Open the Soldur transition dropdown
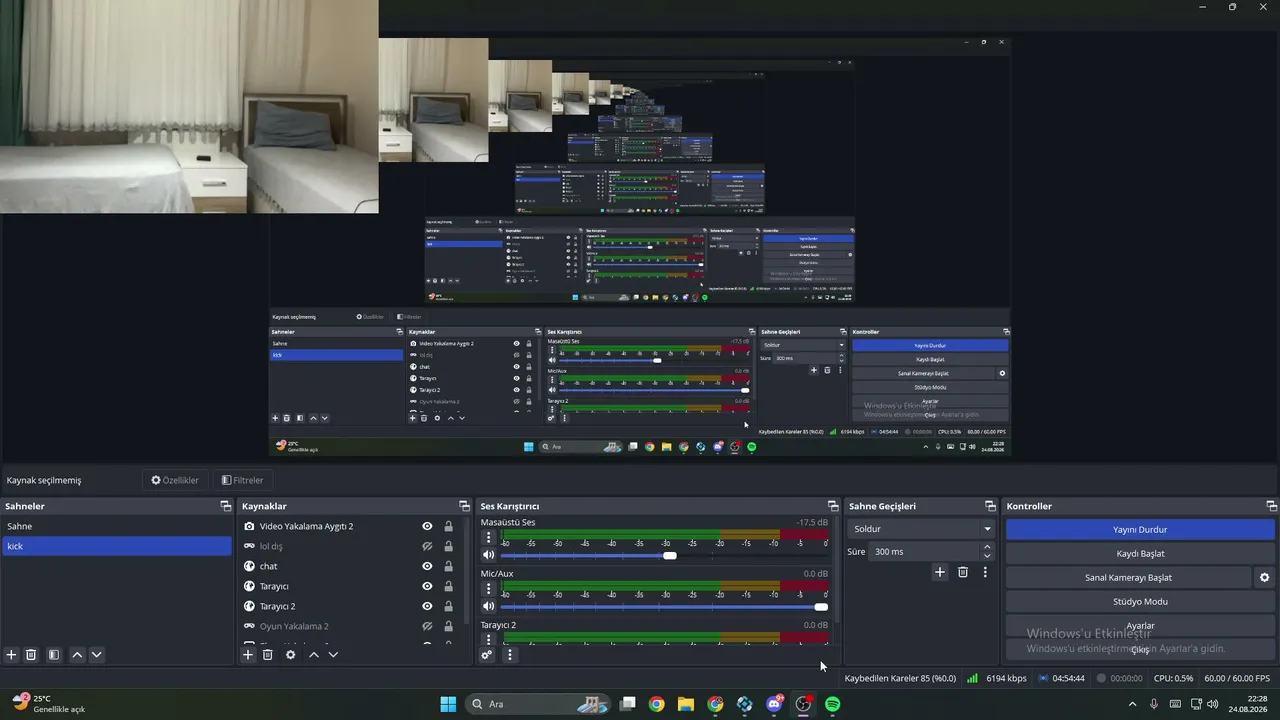This screenshot has width=1280, height=720. pyautogui.click(x=920, y=529)
